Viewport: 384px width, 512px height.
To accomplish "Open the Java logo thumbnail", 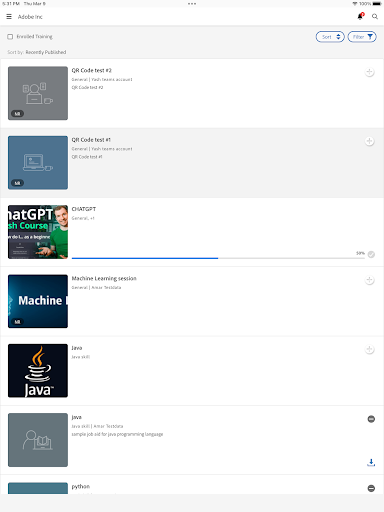I will [x=38, y=371].
